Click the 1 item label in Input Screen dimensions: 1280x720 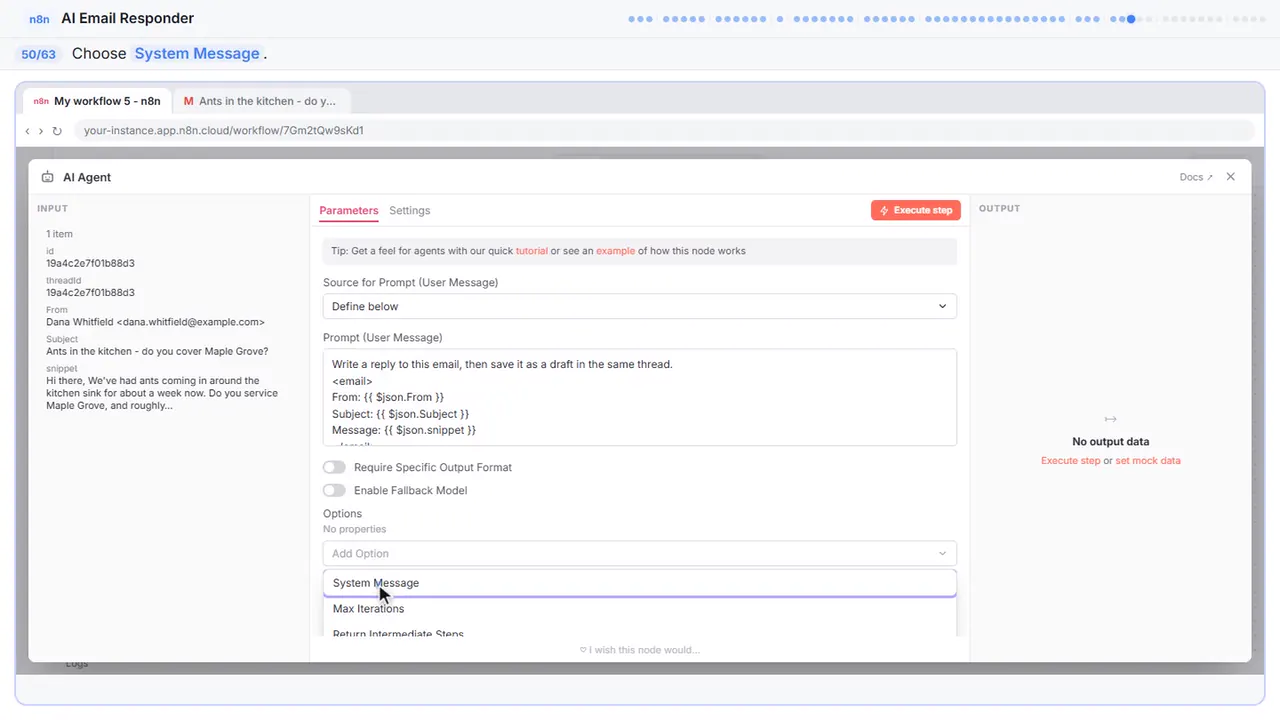coord(59,234)
